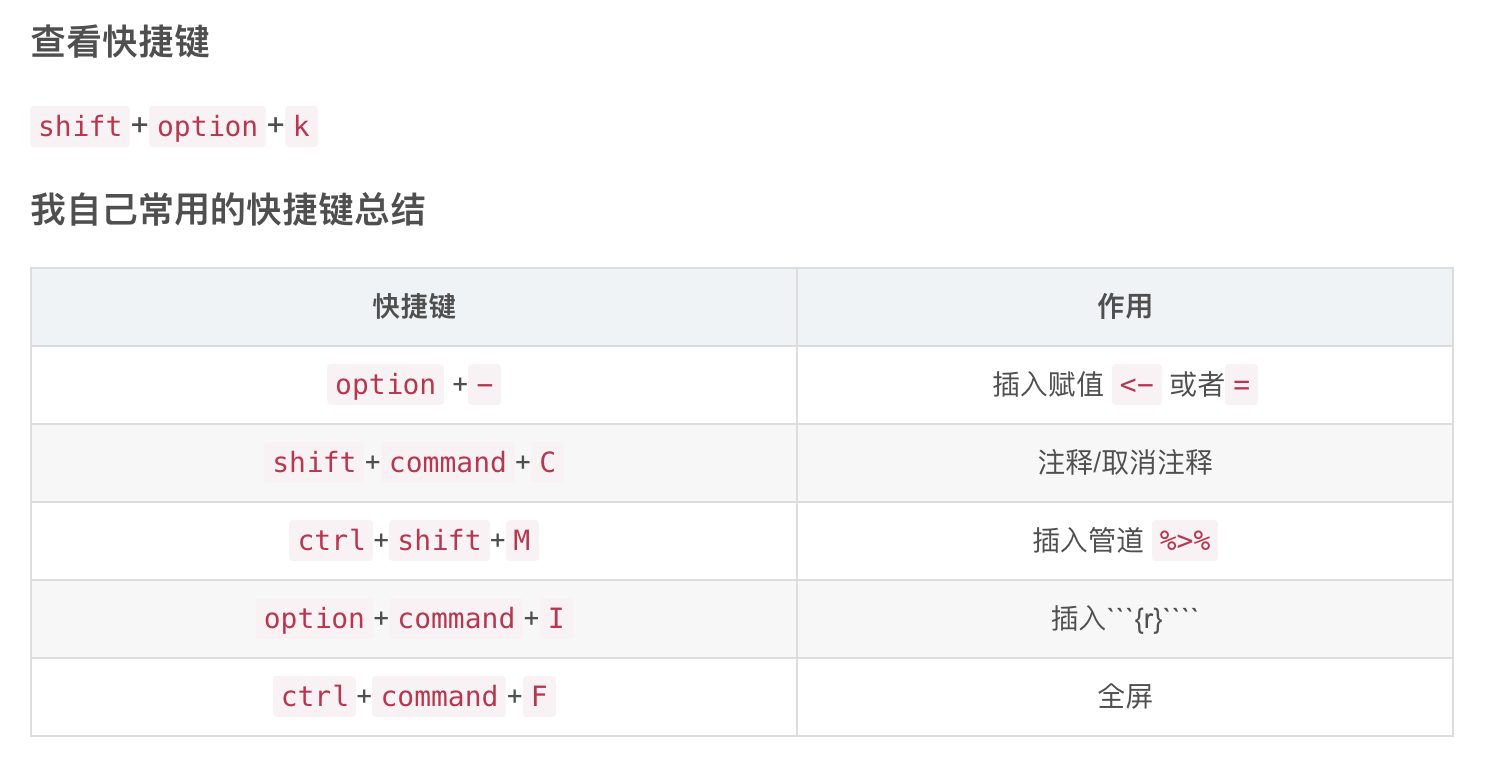Click the '=' code snippet after 或者
The width and height of the screenshot is (1486, 778).
[x=1241, y=385]
